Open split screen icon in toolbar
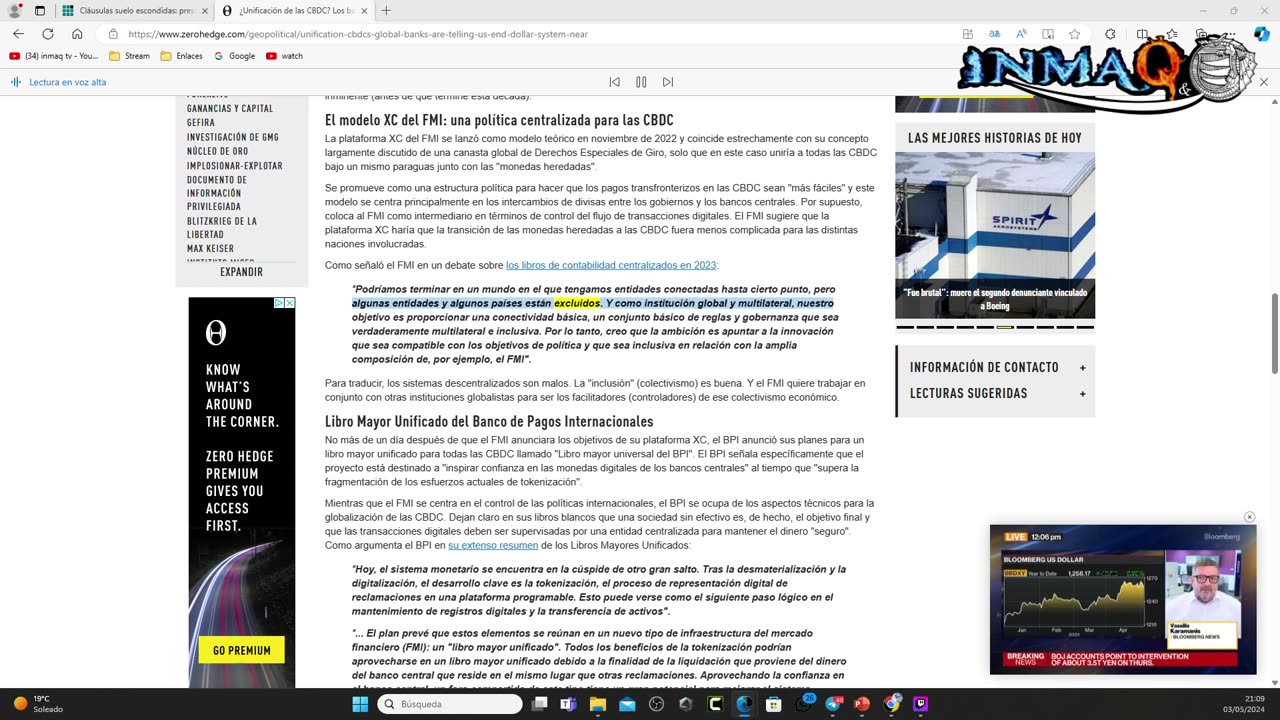This screenshot has height=720, width=1280. tap(1143, 34)
